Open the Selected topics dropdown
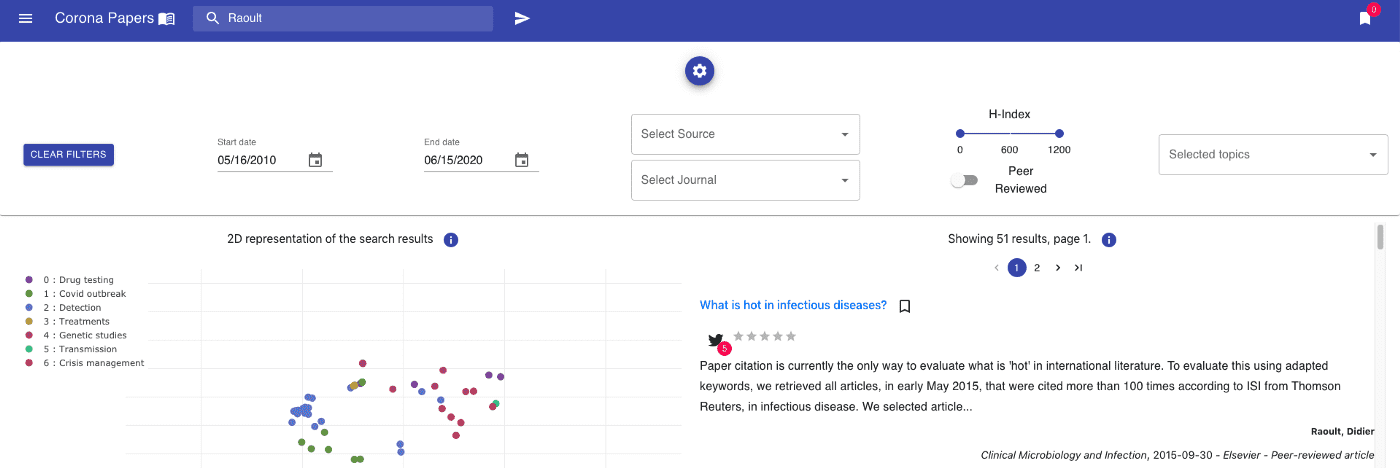 click(1273, 154)
